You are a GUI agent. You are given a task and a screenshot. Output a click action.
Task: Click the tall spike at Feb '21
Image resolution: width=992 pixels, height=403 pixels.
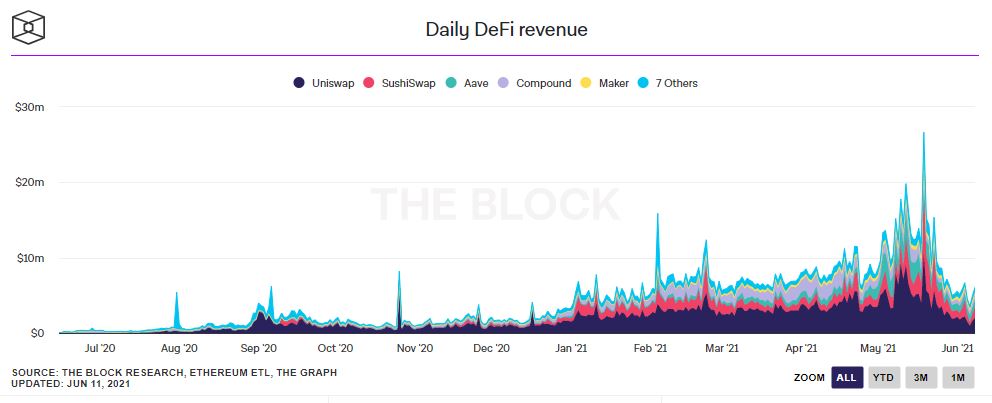(x=657, y=216)
